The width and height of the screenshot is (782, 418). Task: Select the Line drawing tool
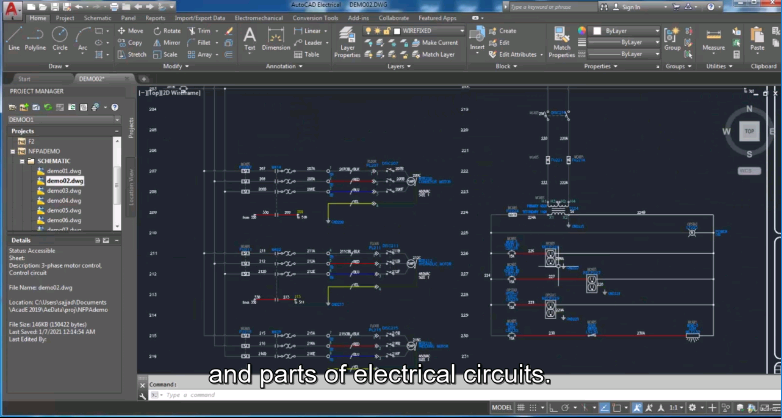pos(14,38)
